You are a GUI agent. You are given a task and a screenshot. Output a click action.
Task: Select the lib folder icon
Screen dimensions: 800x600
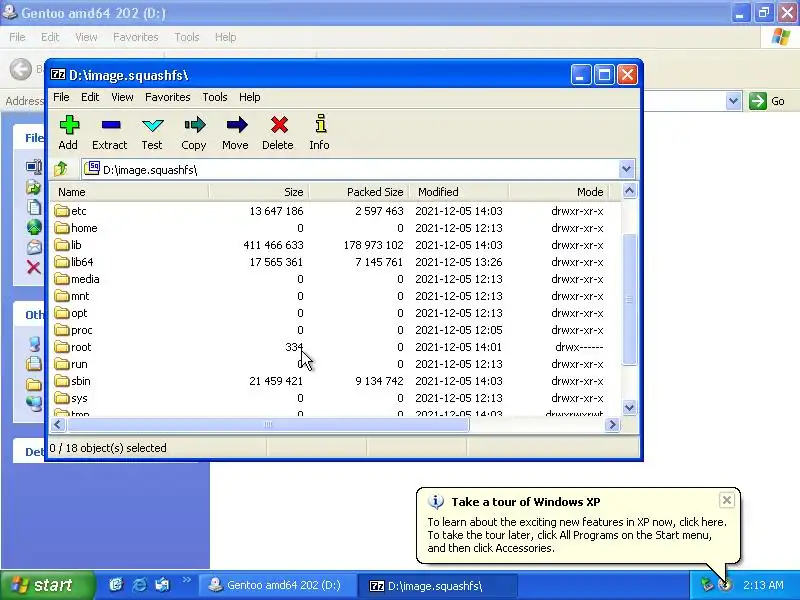tap(62, 245)
